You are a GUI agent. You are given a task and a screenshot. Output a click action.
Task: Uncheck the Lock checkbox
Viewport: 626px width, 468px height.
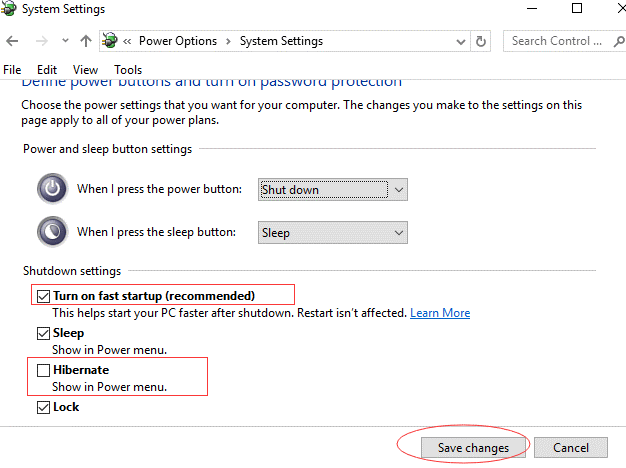[42, 407]
